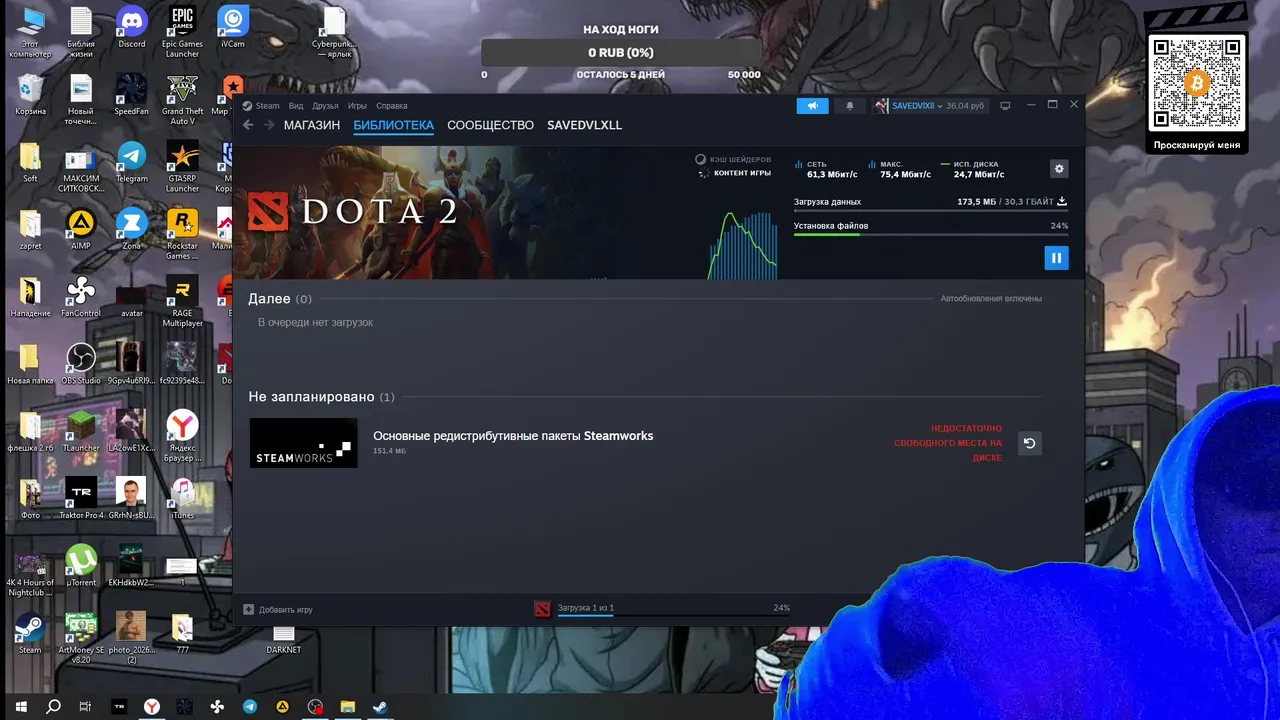Go forward with Steam's right arrow
The width and height of the screenshot is (1280, 720).
[268, 125]
